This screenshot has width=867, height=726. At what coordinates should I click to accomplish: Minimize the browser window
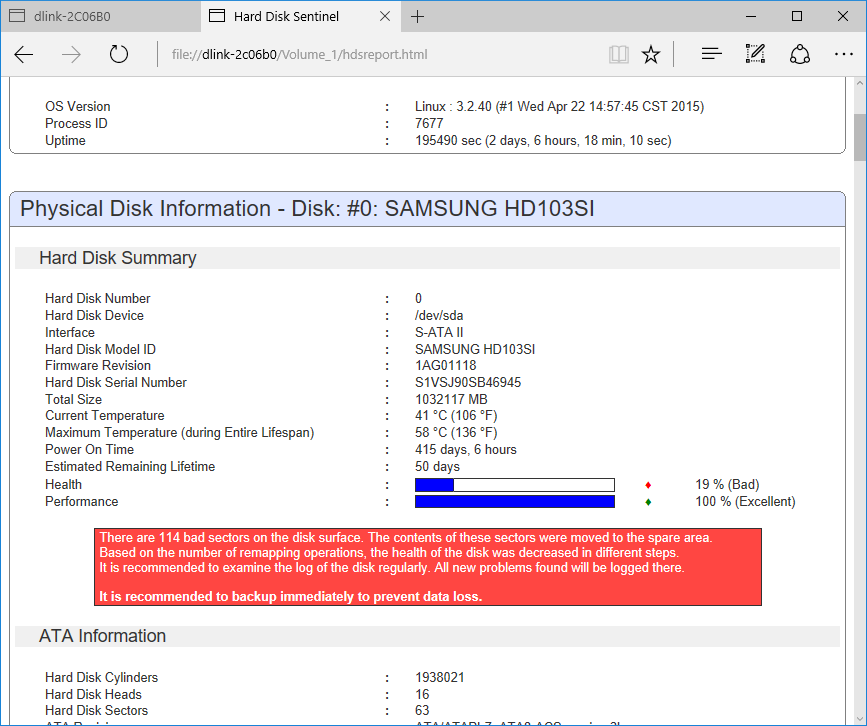click(x=751, y=17)
